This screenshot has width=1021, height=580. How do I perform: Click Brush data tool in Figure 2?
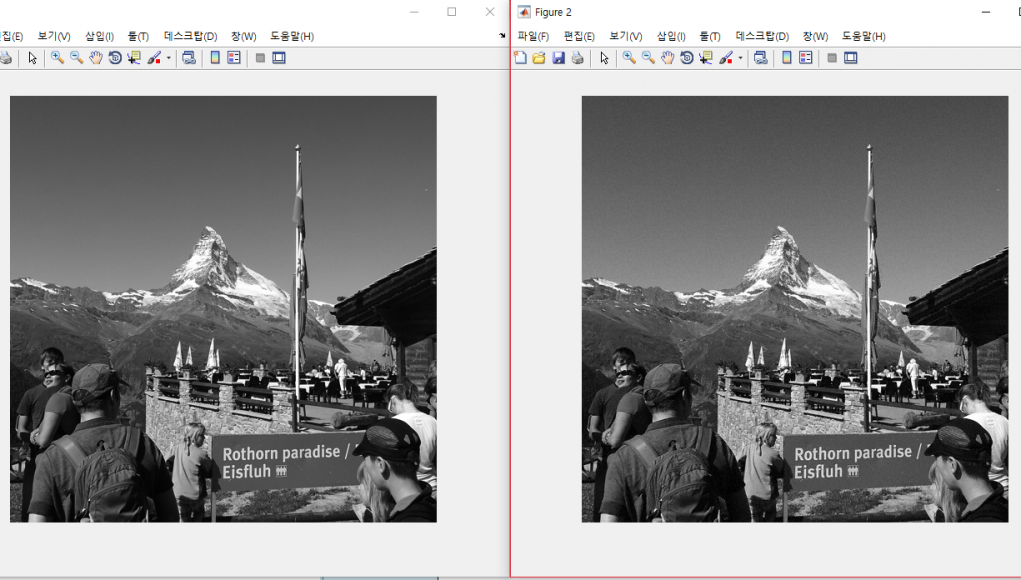(x=725, y=58)
